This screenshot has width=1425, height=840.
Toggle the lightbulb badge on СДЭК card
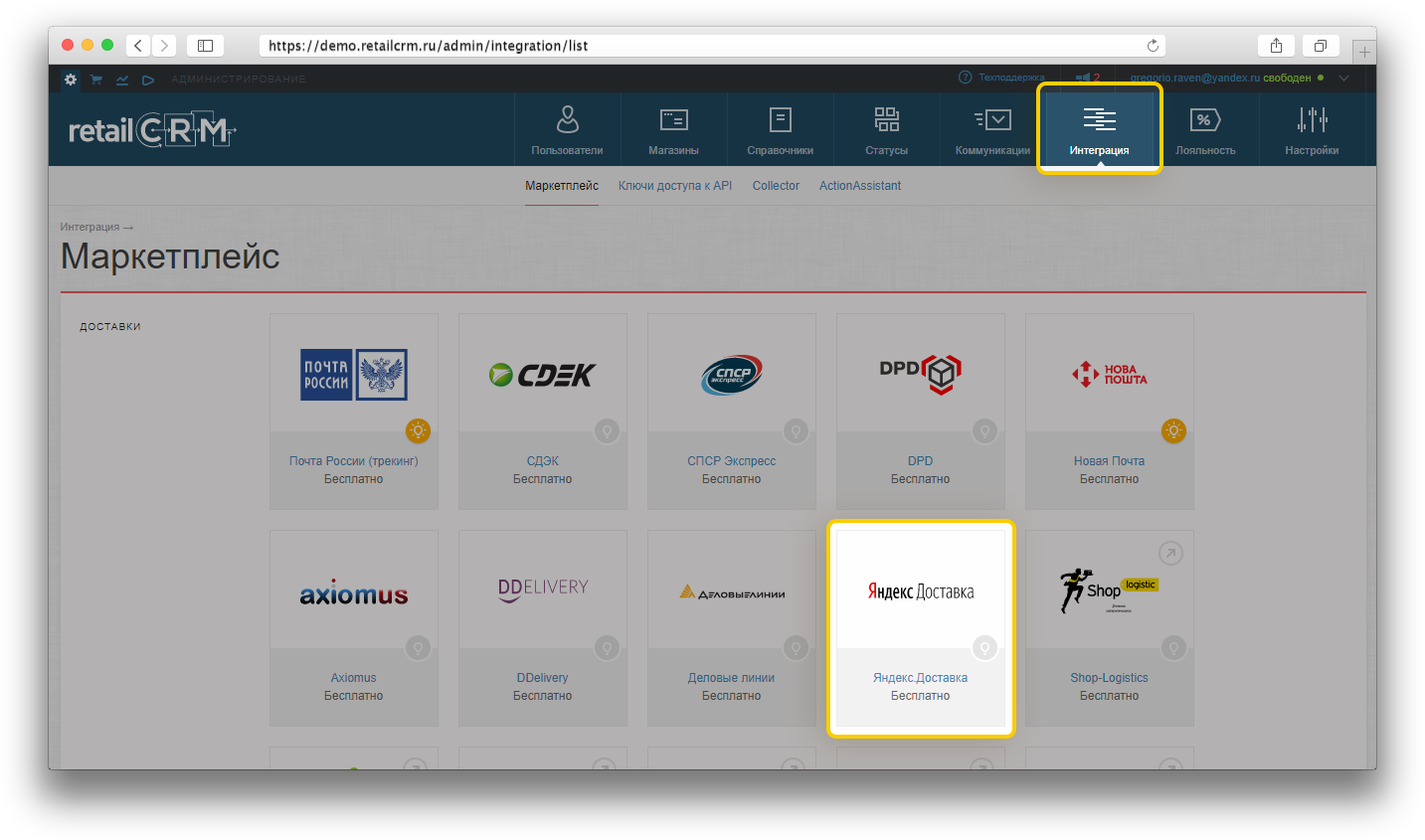tap(607, 431)
